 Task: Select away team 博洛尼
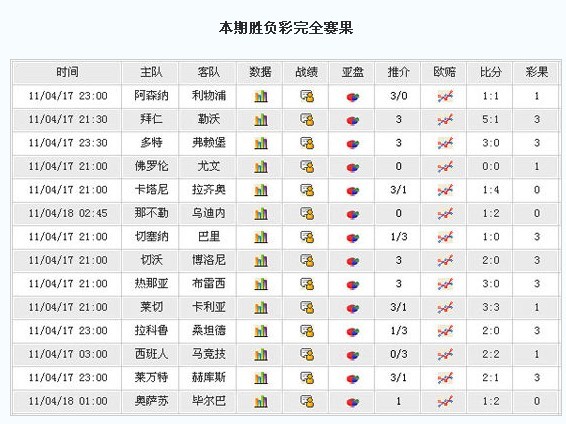(209, 260)
